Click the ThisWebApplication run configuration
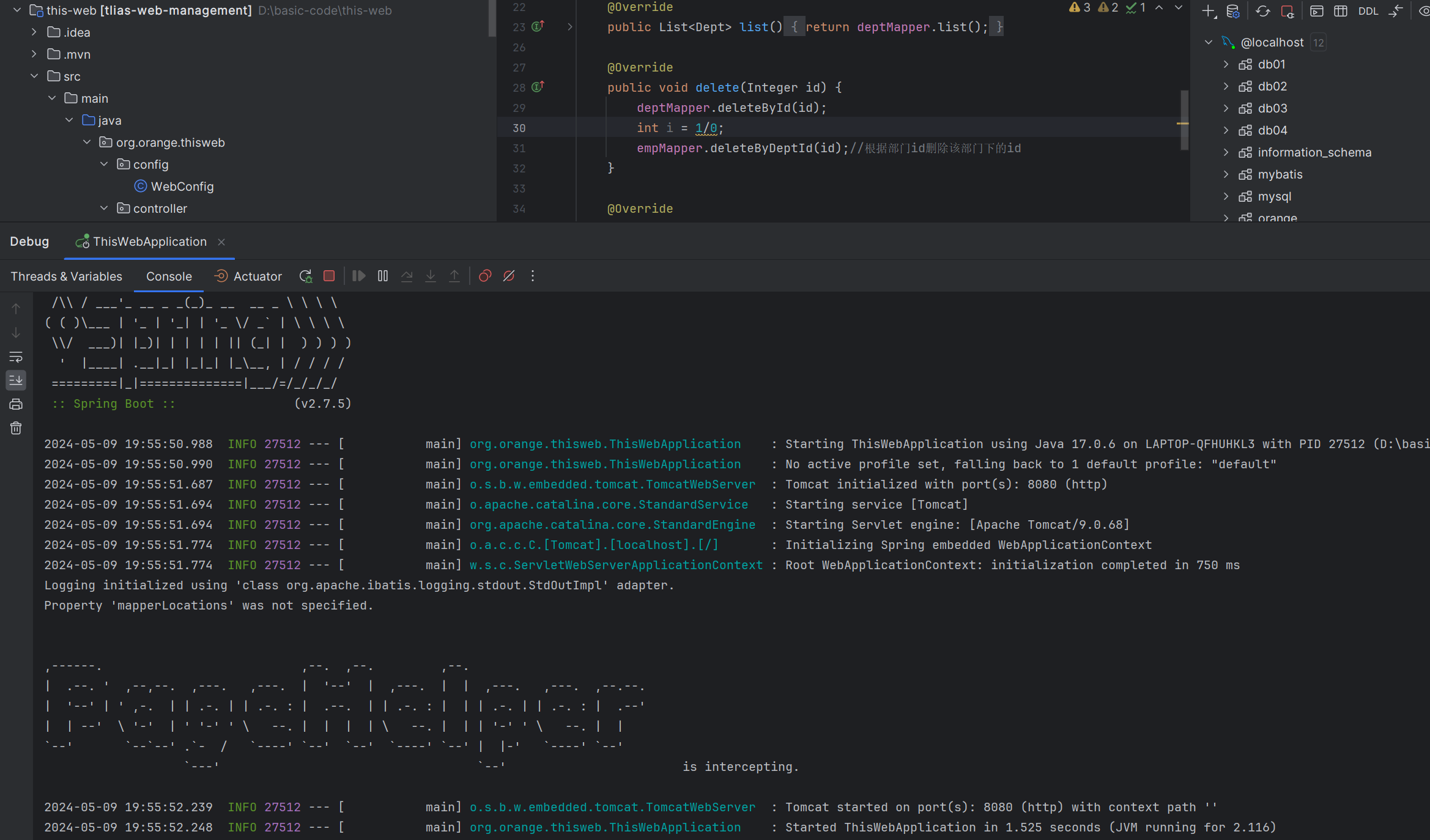 click(148, 241)
